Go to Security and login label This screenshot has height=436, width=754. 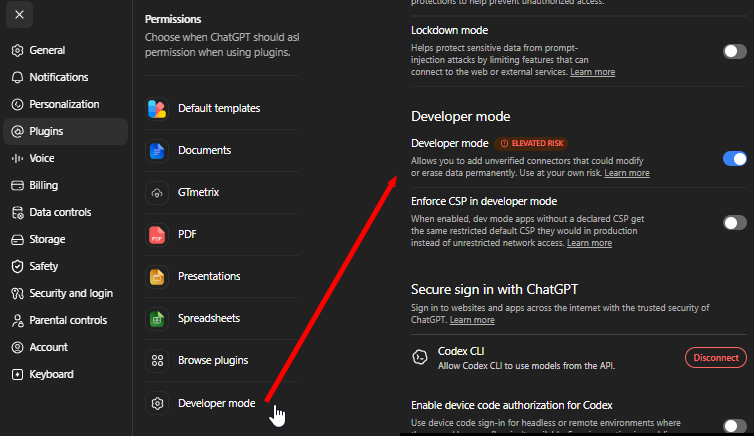[x=71, y=293]
